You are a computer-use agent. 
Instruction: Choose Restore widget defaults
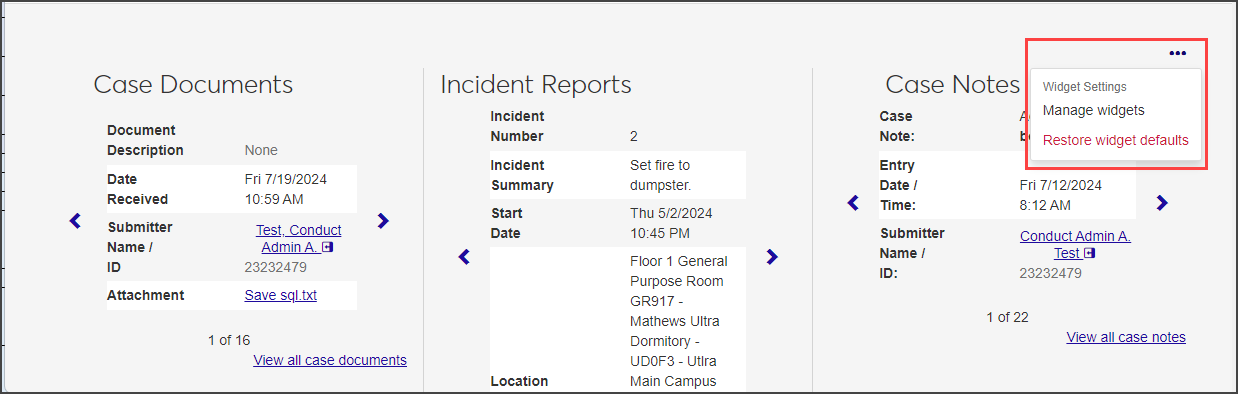1115,140
